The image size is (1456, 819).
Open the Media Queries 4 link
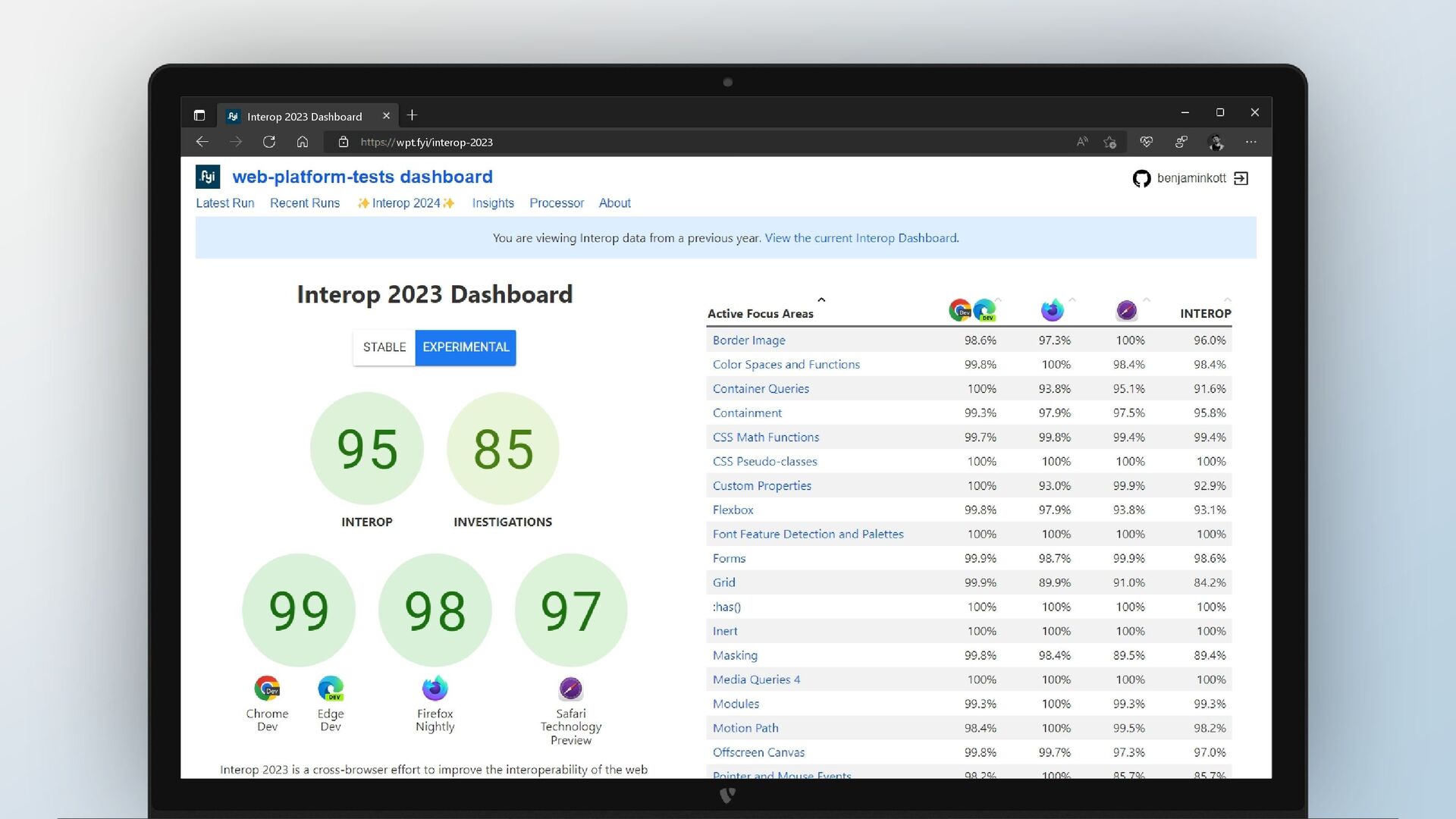756,680
